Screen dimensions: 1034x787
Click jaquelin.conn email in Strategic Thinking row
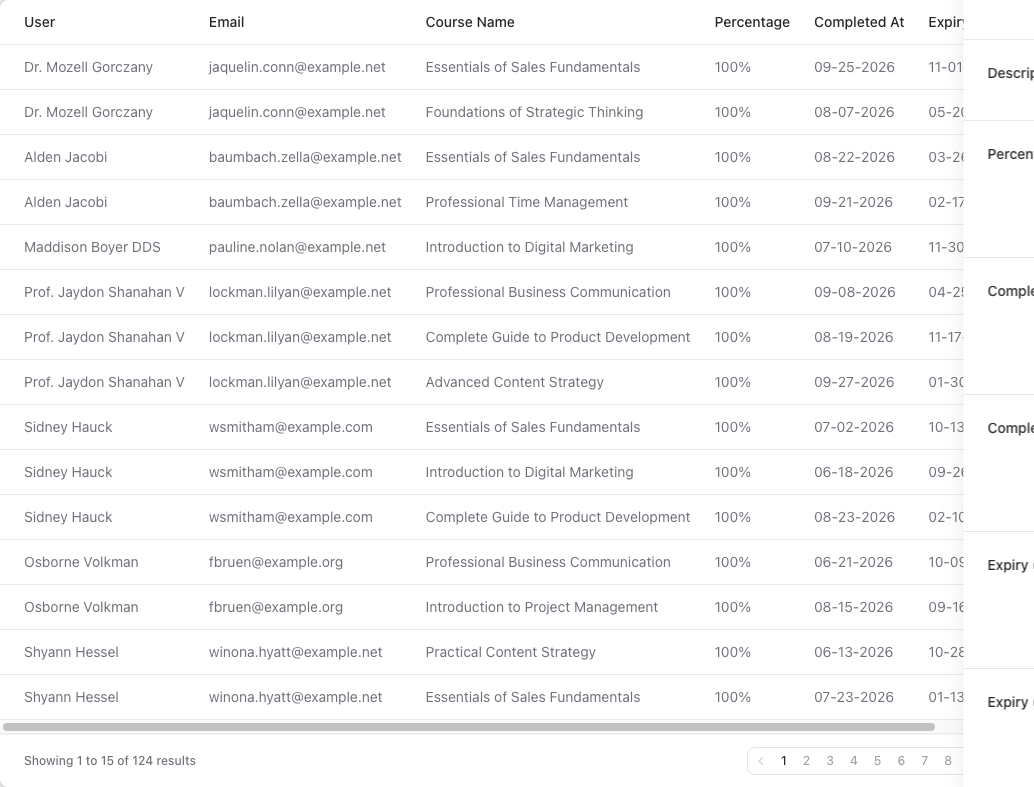(297, 112)
